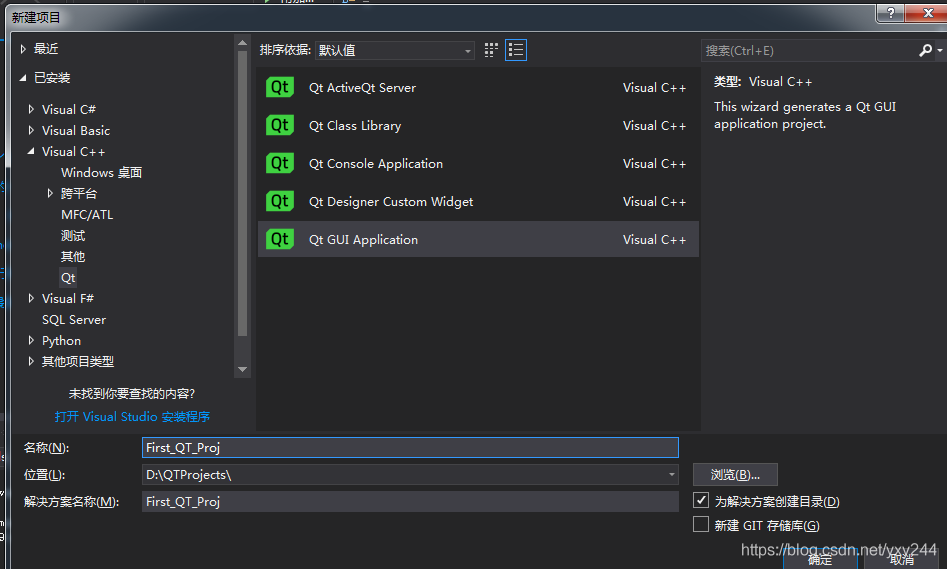Expand the Visual Basic node
Viewport: 947px width, 569px height.
point(31,130)
